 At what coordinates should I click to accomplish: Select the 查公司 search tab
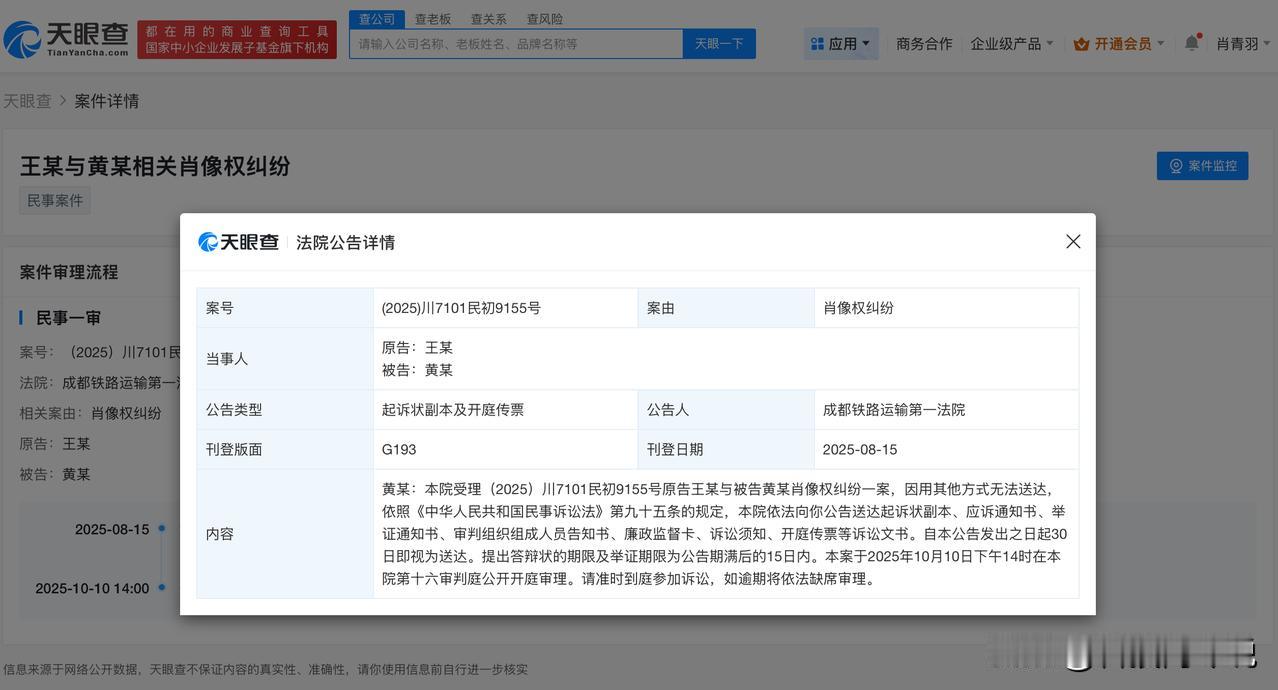pyautogui.click(x=377, y=19)
